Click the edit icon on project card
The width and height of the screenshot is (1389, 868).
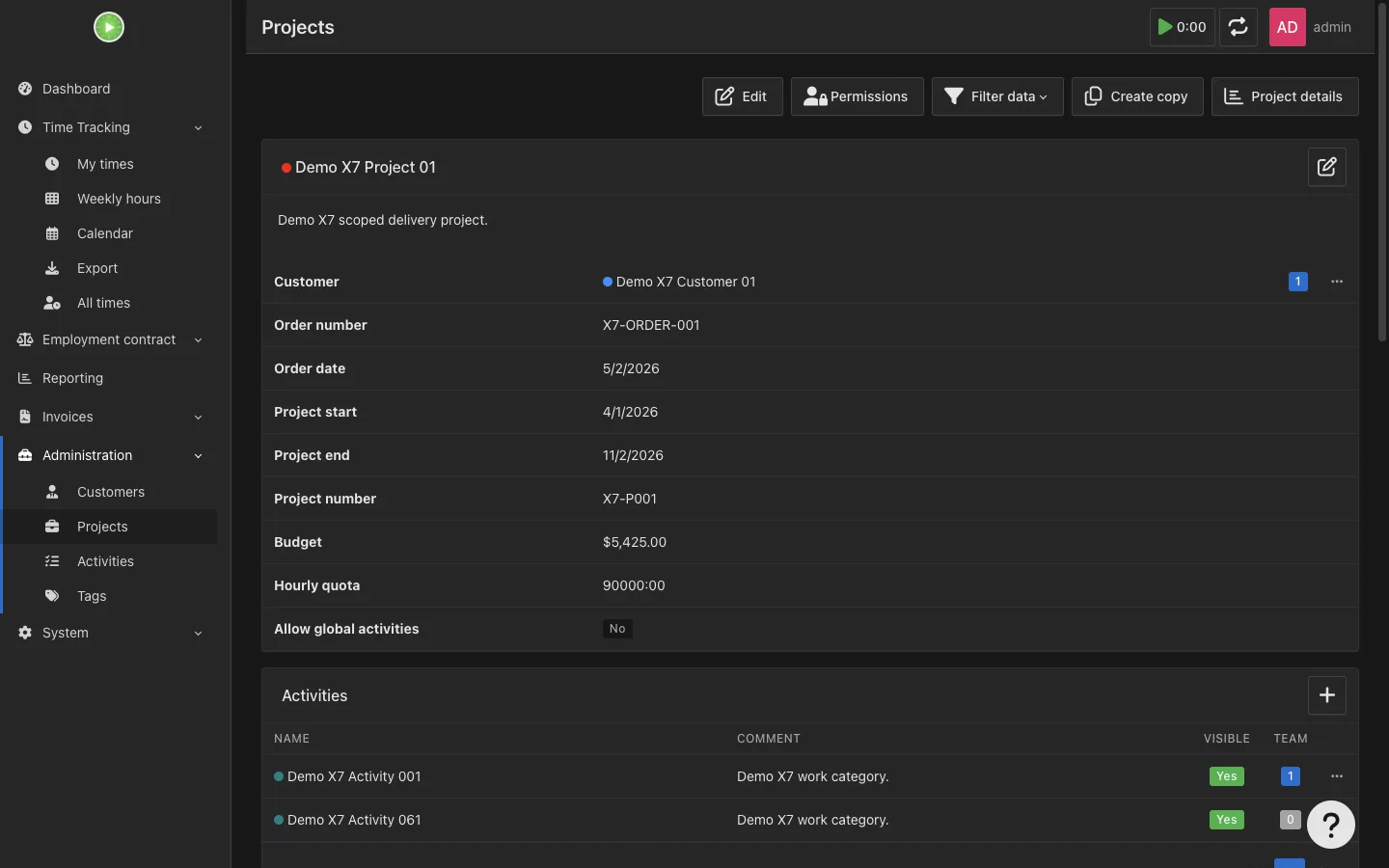click(x=1327, y=167)
